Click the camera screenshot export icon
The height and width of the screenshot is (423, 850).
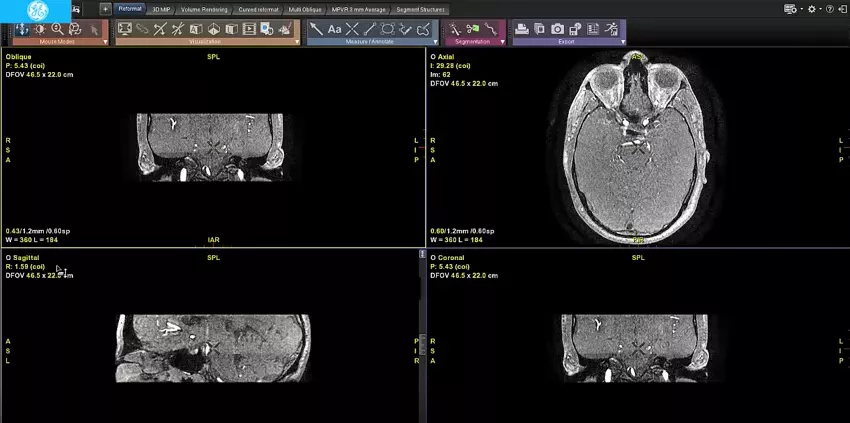coord(557,29)
